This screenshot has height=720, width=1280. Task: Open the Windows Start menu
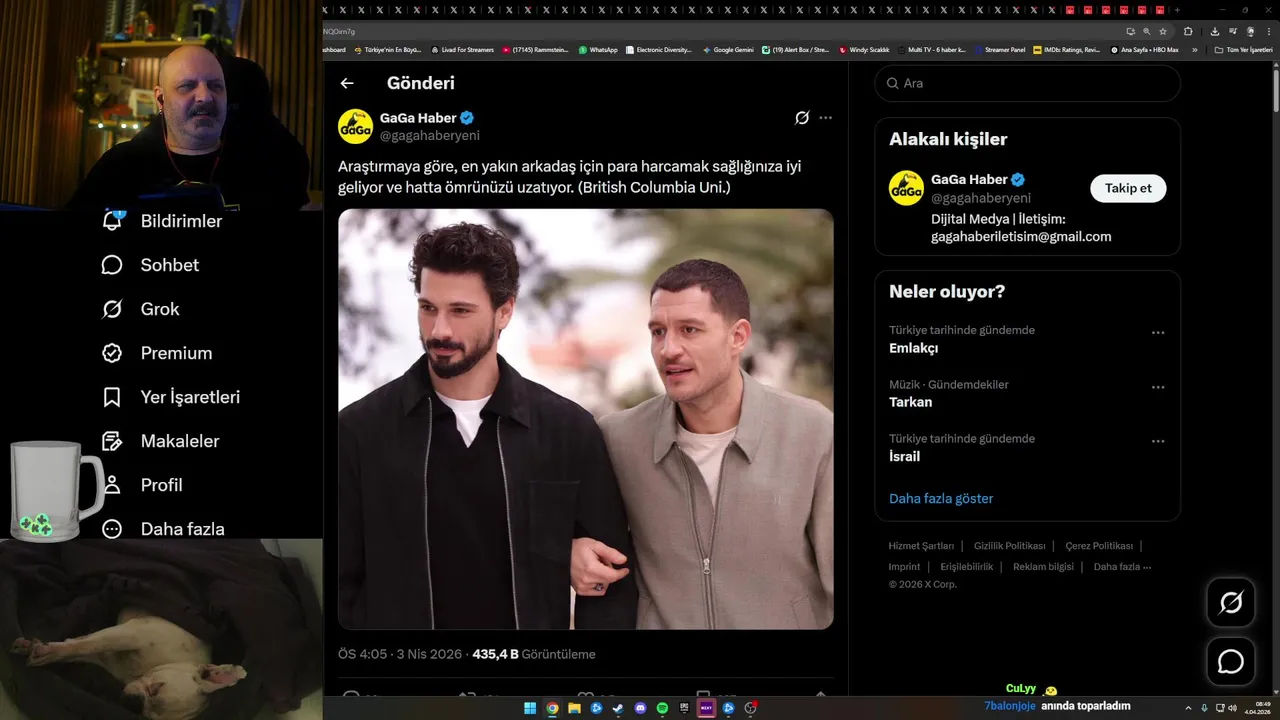tap(530, 708)
